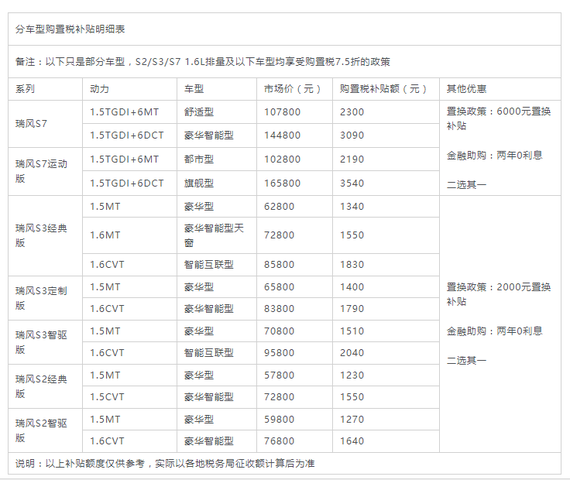This screenshot has height=480, width=570.
Task: Click the market price 83800
Action: point(279,309)
